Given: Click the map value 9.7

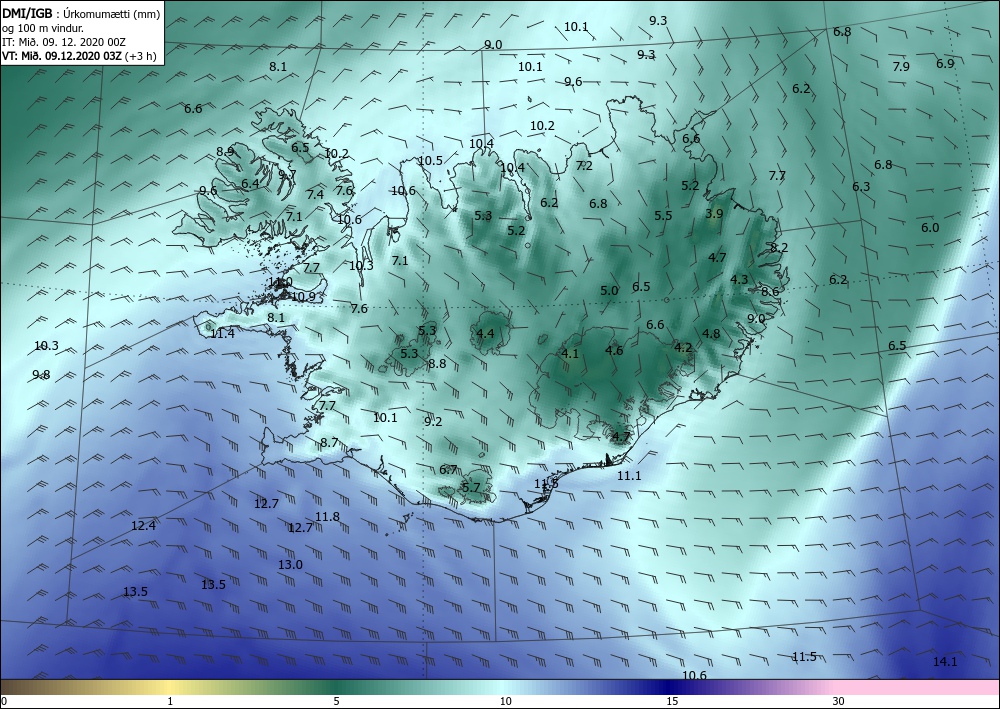Looking at the screenshot, I should (x=288, y=175).
